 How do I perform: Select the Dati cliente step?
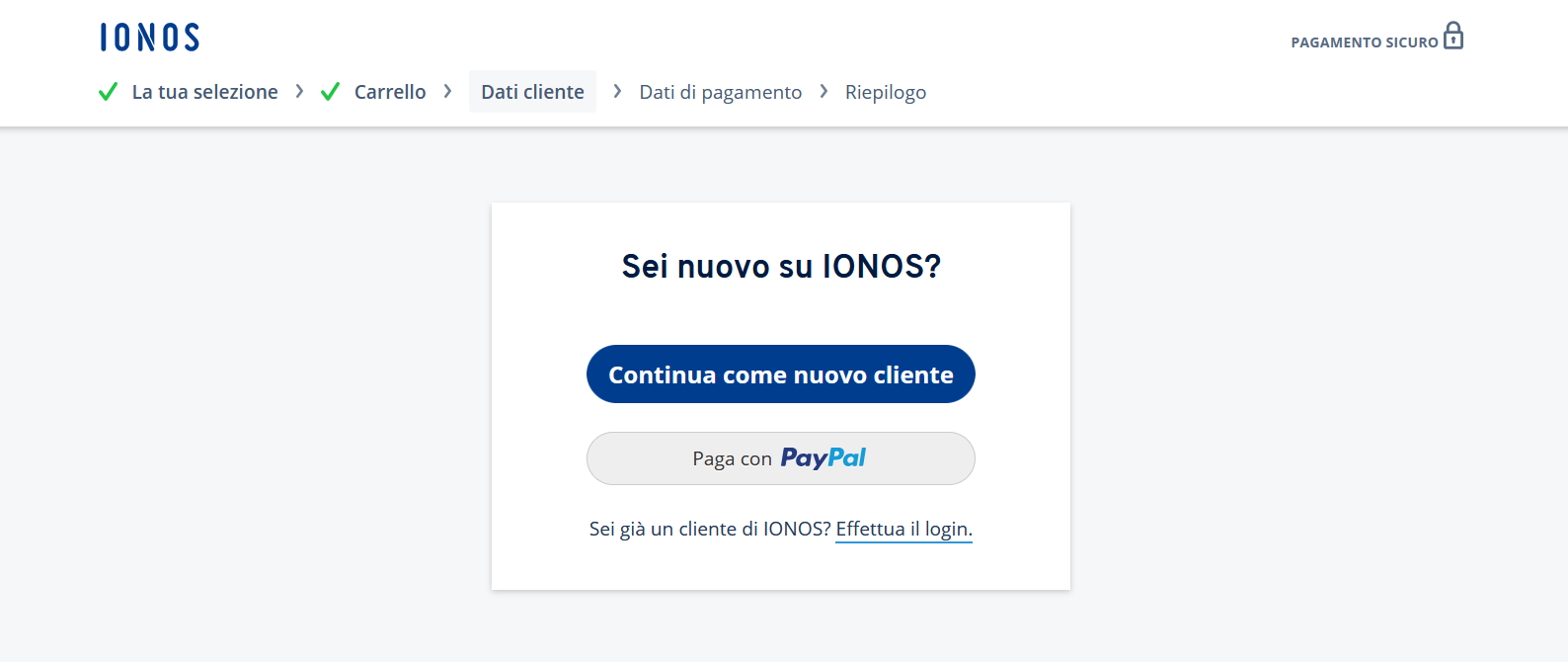point(532,92)
